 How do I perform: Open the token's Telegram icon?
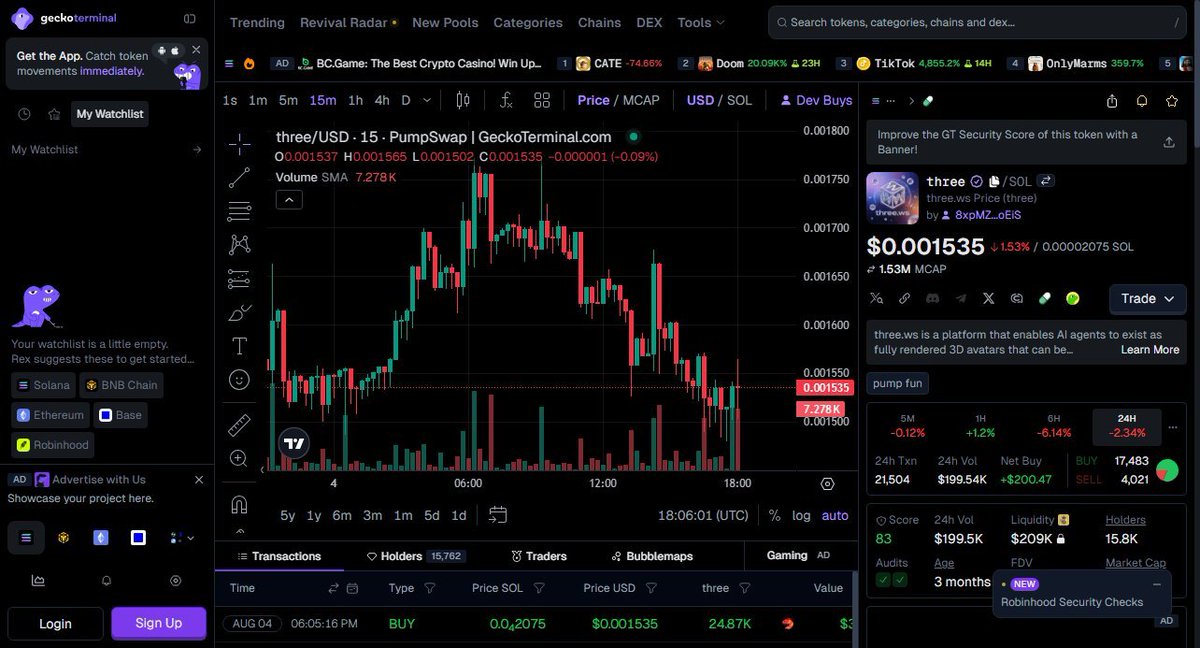(x=961, y=298)
